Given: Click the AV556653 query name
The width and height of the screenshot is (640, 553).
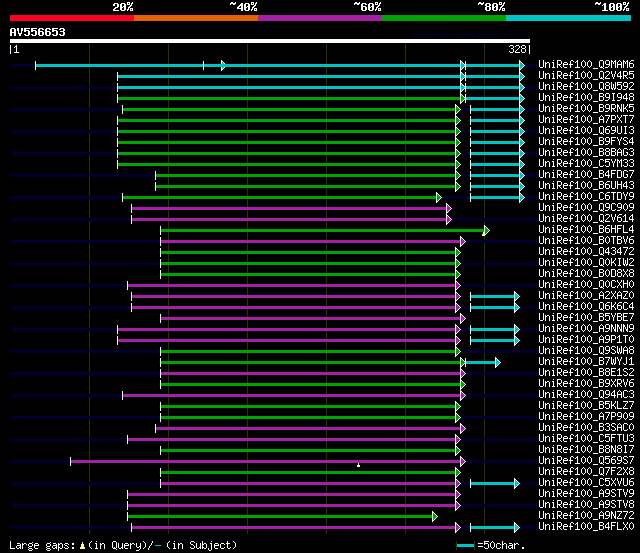Looking at the screenshot, I should coord(38,32).
